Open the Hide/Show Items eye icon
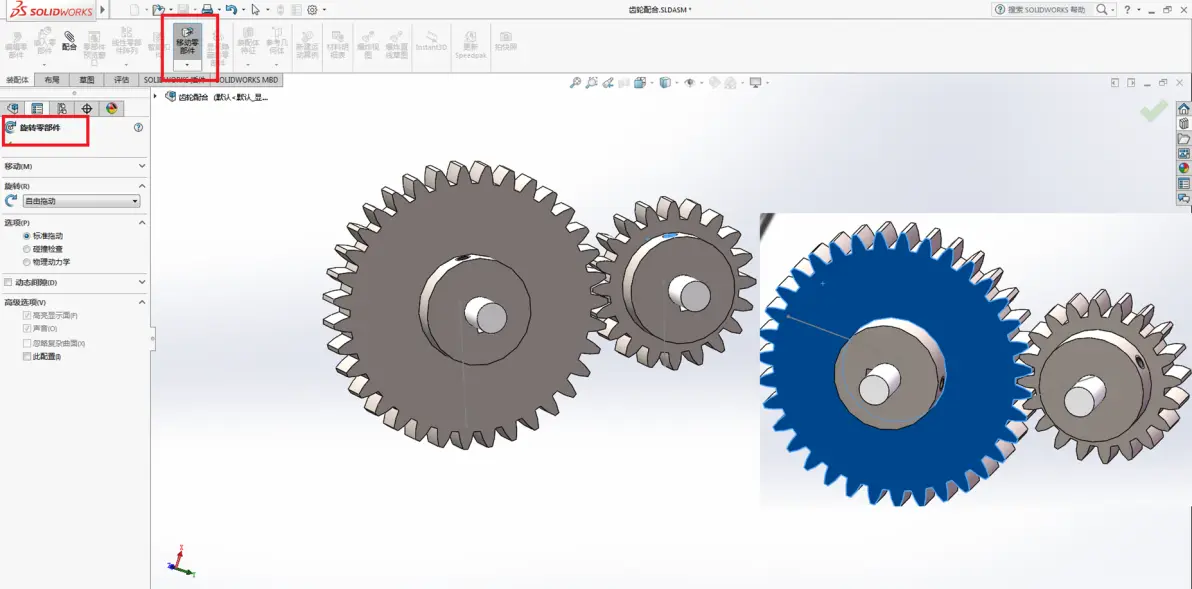Screen dimensions: 1192x589 pyautogui.click(x=689, y=82)
